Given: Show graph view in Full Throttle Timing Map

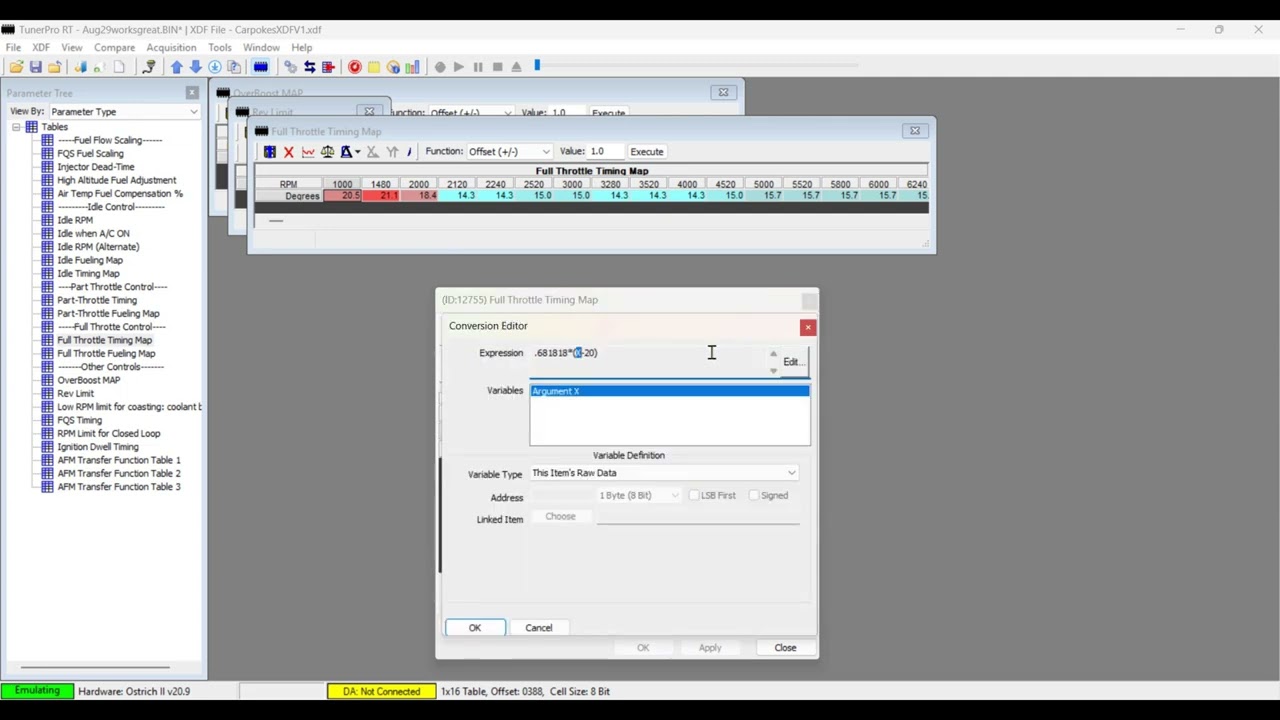Looking at the screenshot, I should tap(308, 152).
